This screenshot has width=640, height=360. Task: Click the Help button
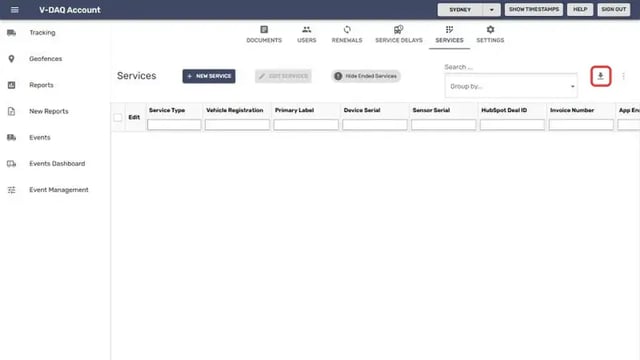point(580,9)
